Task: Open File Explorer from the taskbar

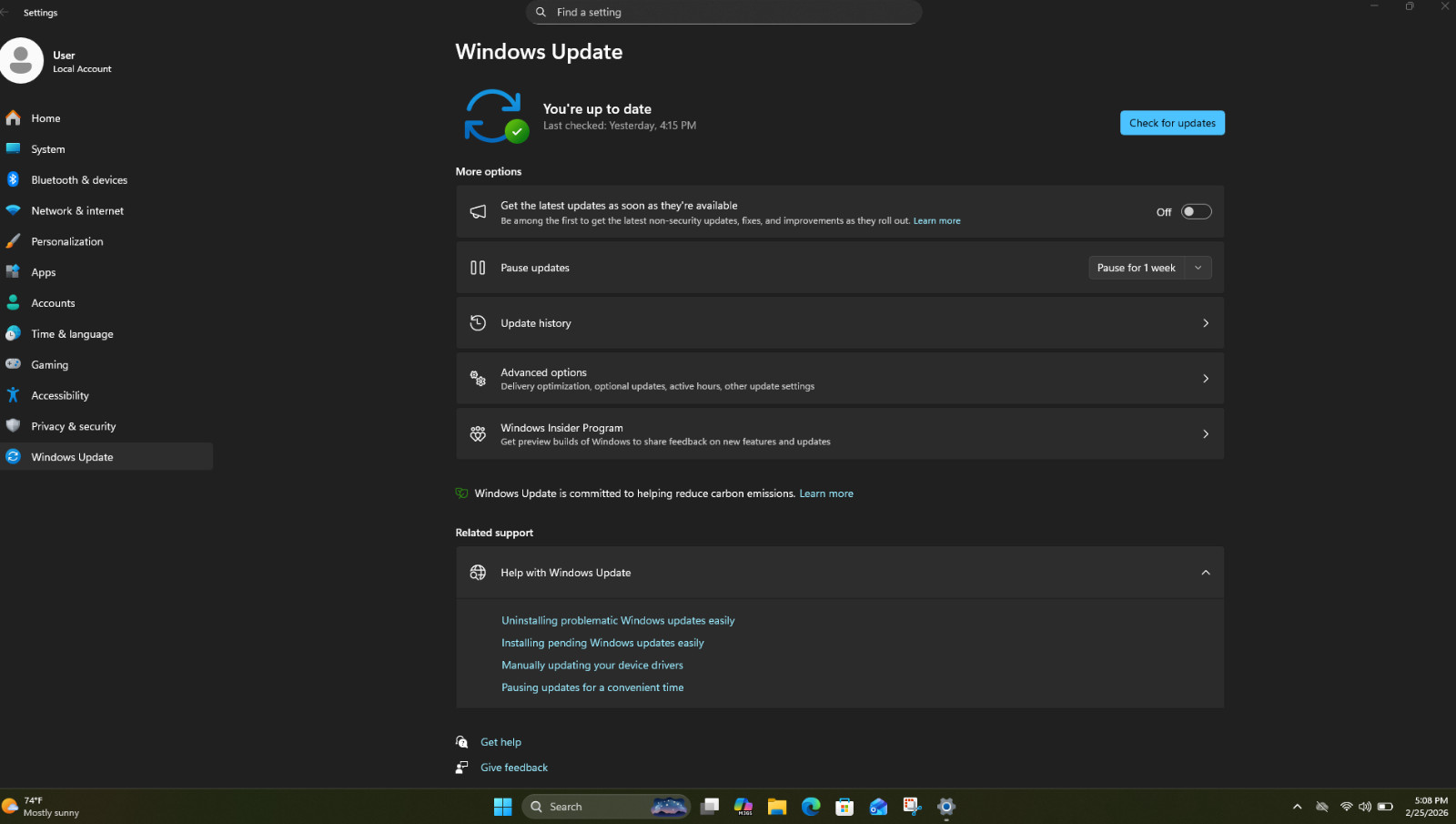Action: coord(777,807)
